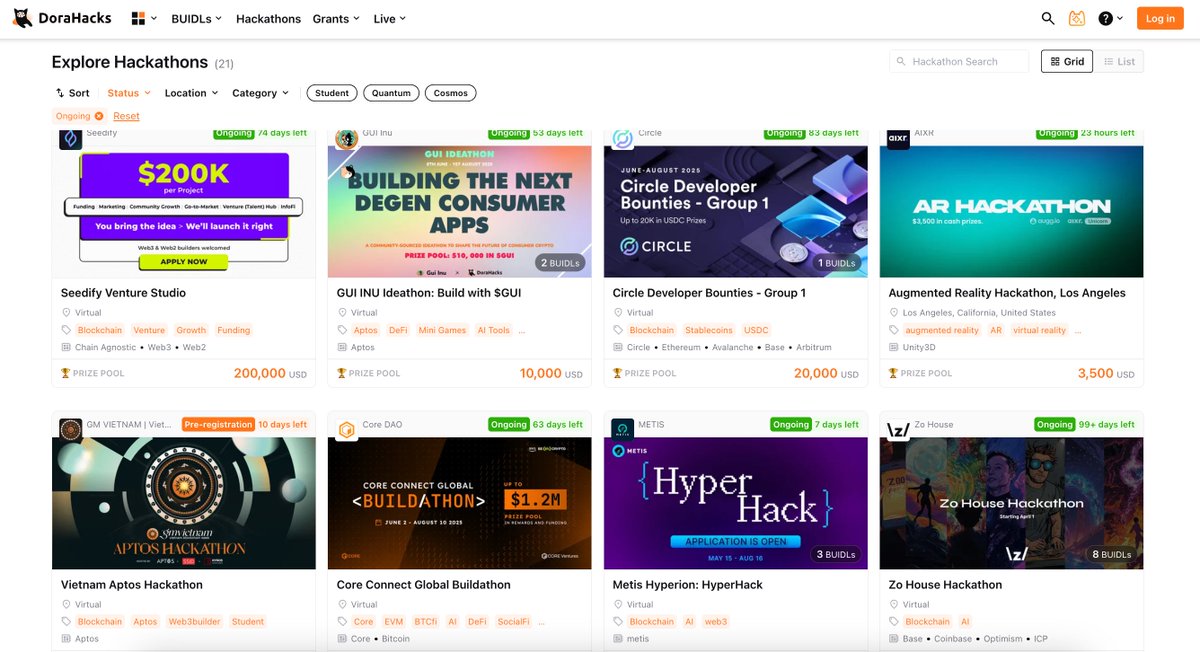Screen dimensions: 1200x652
Task: Go to Hackathons nav item
Action: (x=268, y=18)
